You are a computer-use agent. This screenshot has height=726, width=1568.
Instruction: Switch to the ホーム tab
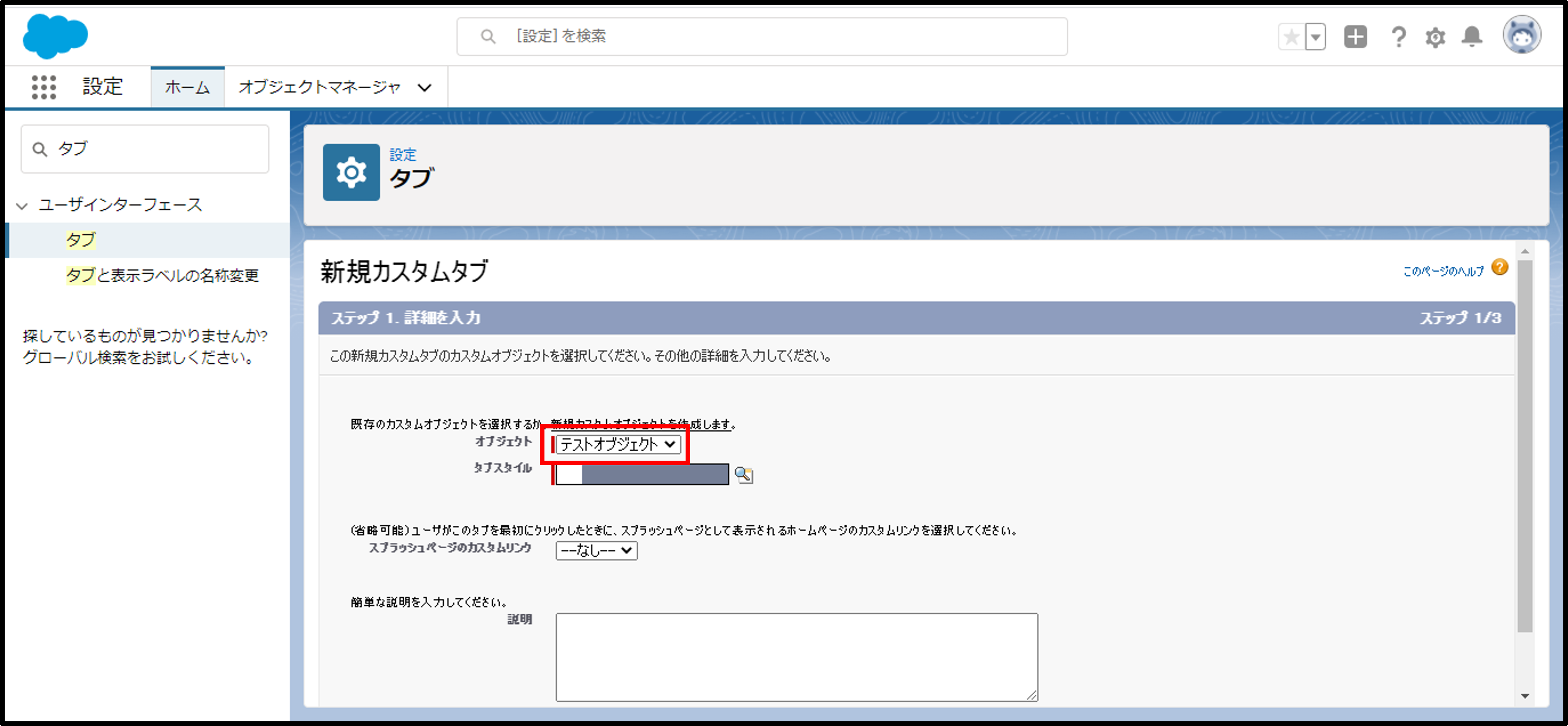pos(188,87)
